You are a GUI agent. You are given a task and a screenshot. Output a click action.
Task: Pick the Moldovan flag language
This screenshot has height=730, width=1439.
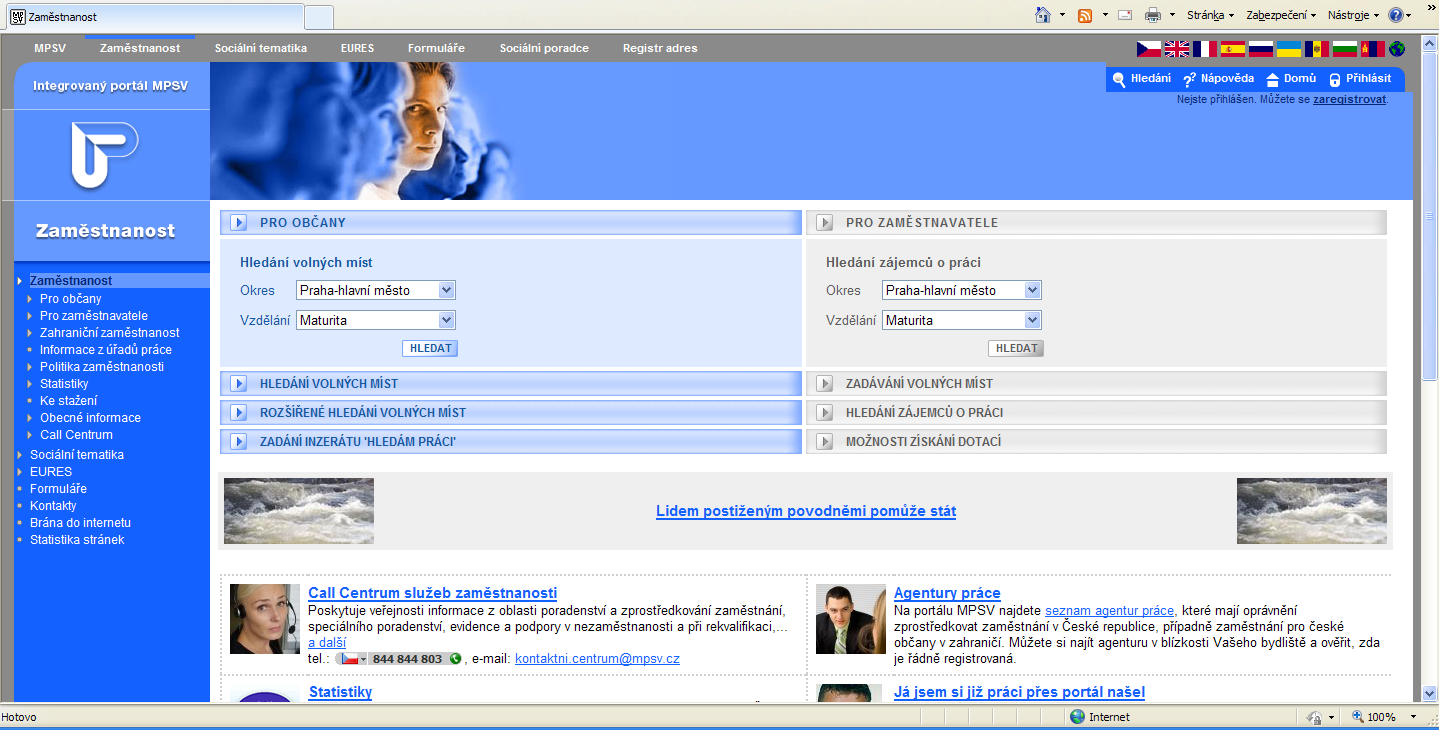(1317, 48)
